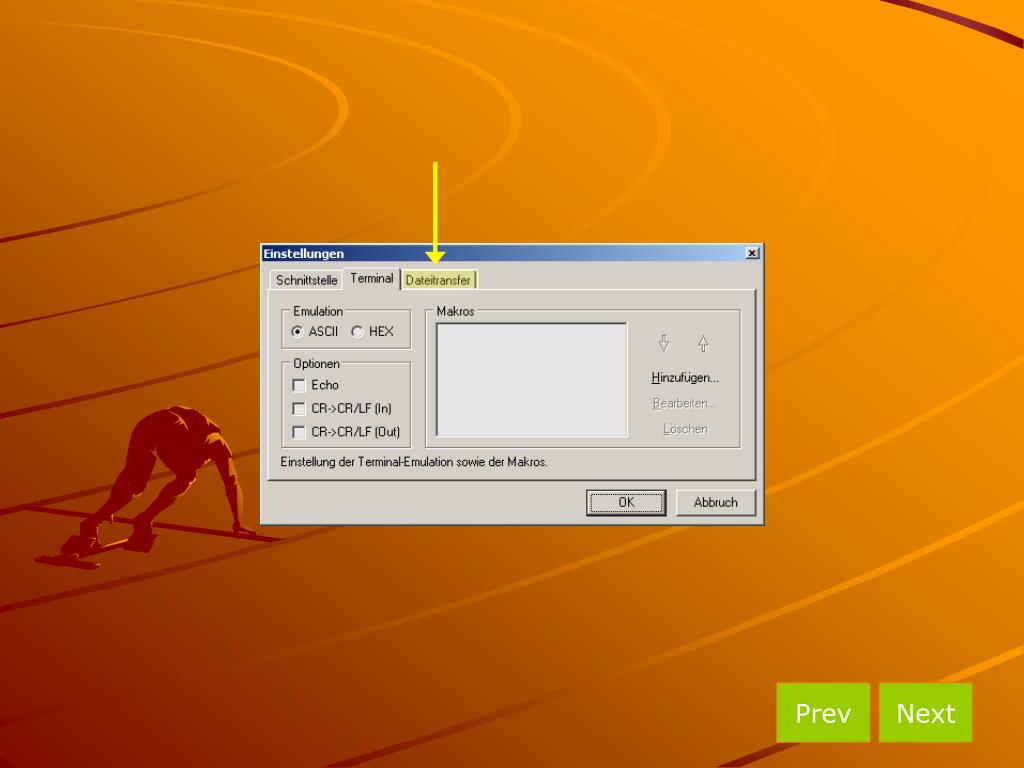Click the Bearbeiten... button
The width and height of the screenshot is (1024, 768).
click(684, 403)
